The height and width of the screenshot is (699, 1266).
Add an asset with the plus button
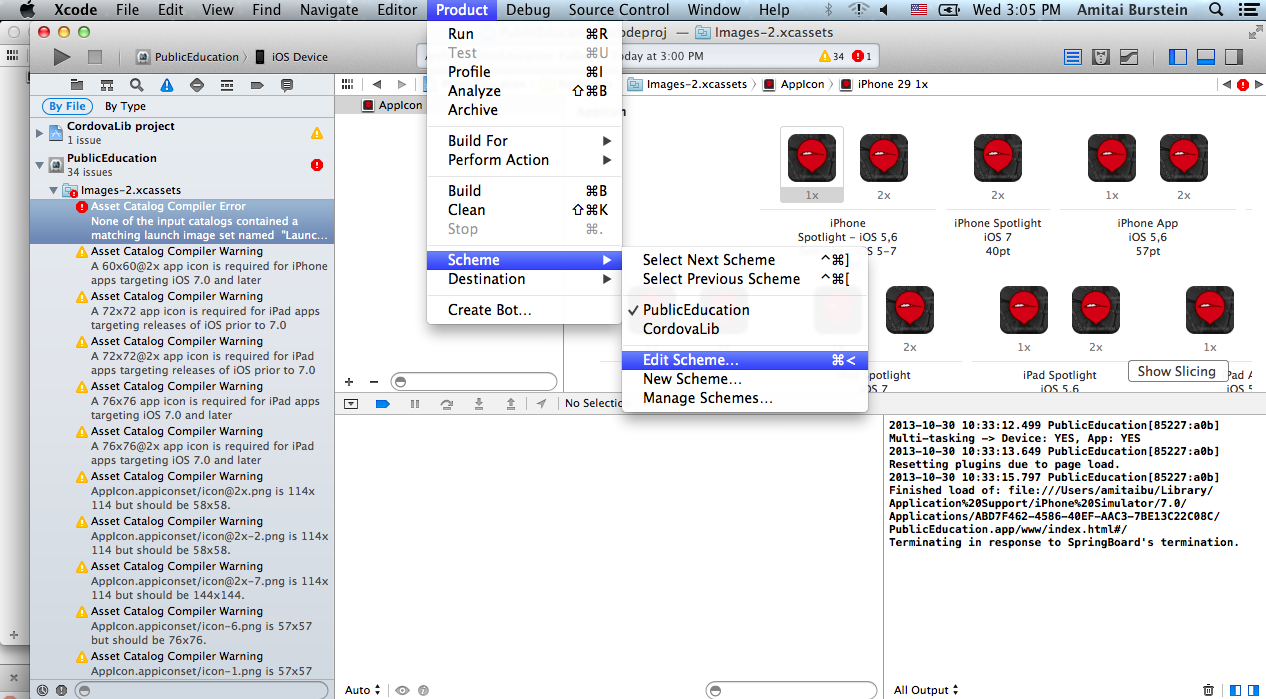[x=349, y=382]
